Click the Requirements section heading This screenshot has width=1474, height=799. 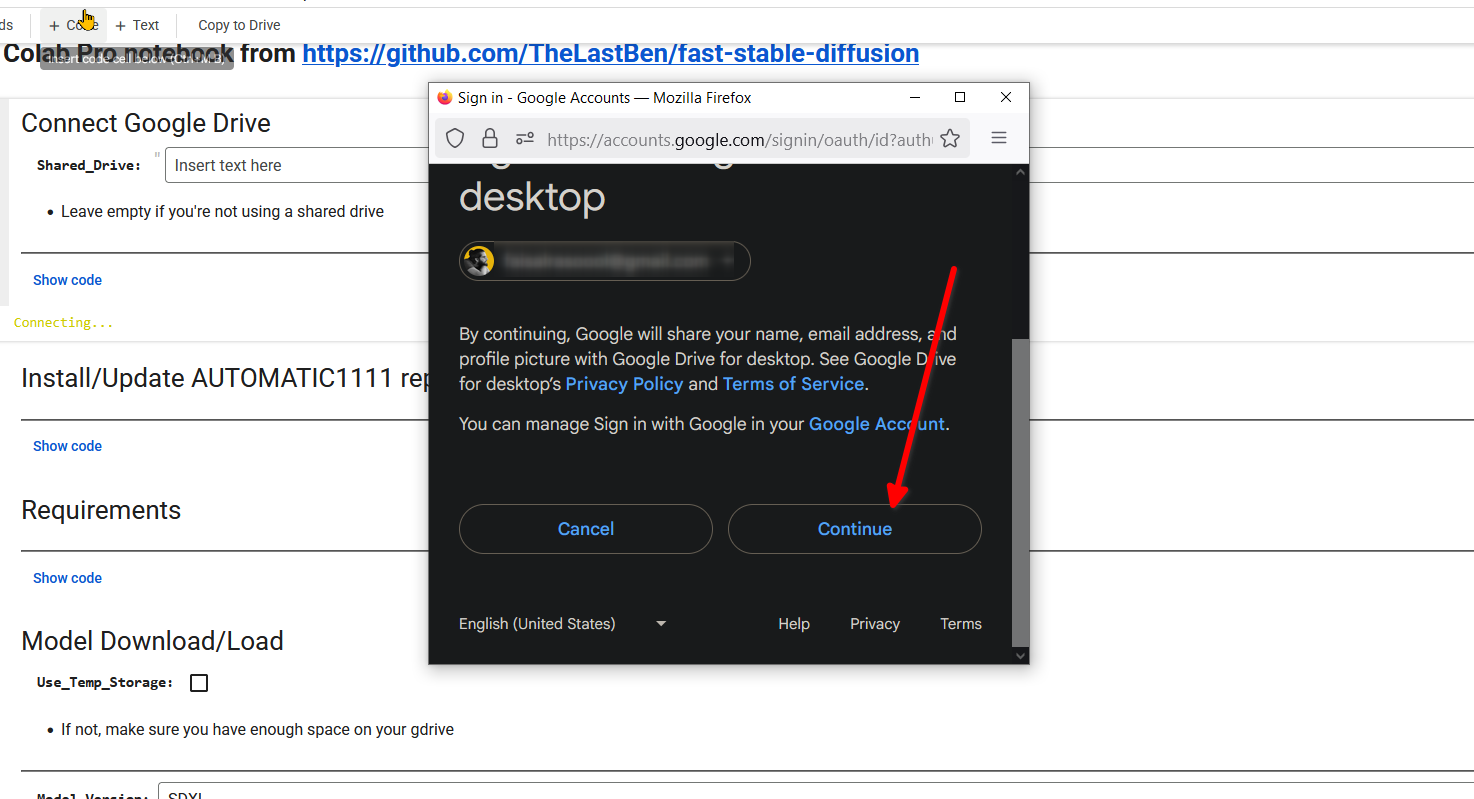101,510
